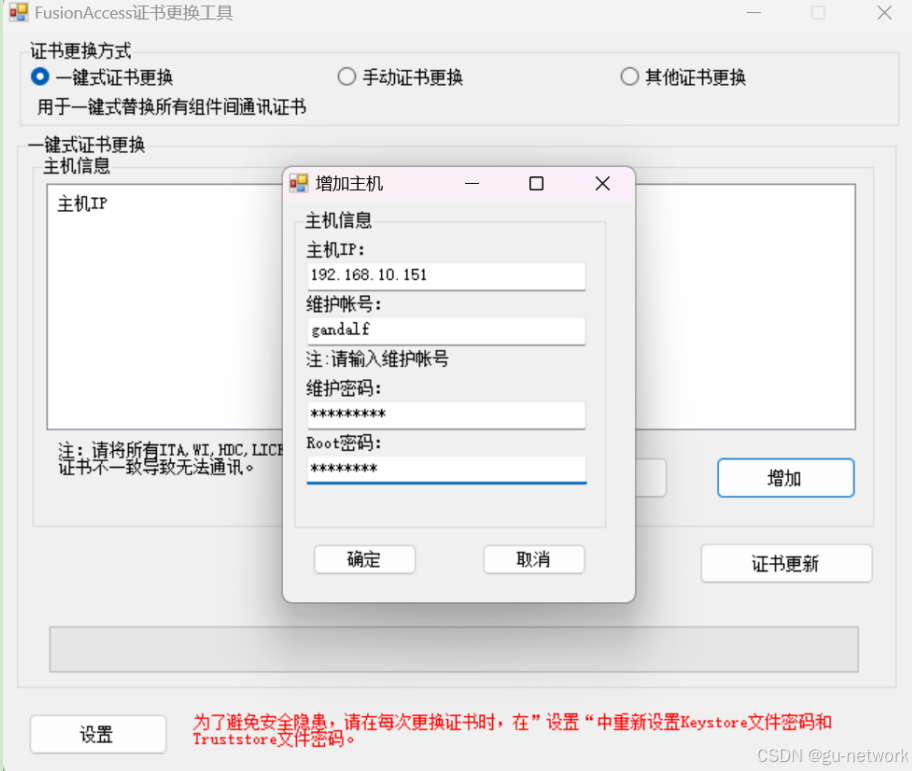Close the FusionAccess main window
This screenshot has width=912, height=771.
pyautogui.click(x=885, y=13)
